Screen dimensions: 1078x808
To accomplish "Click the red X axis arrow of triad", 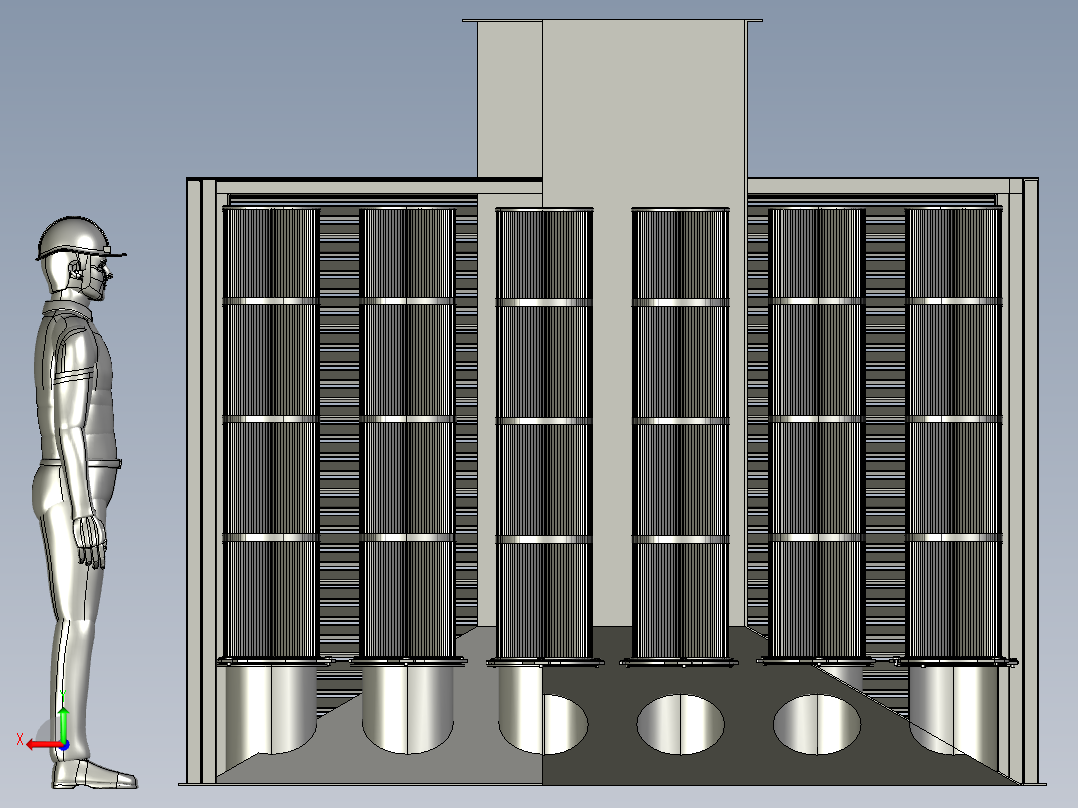I will click(43, 745).
